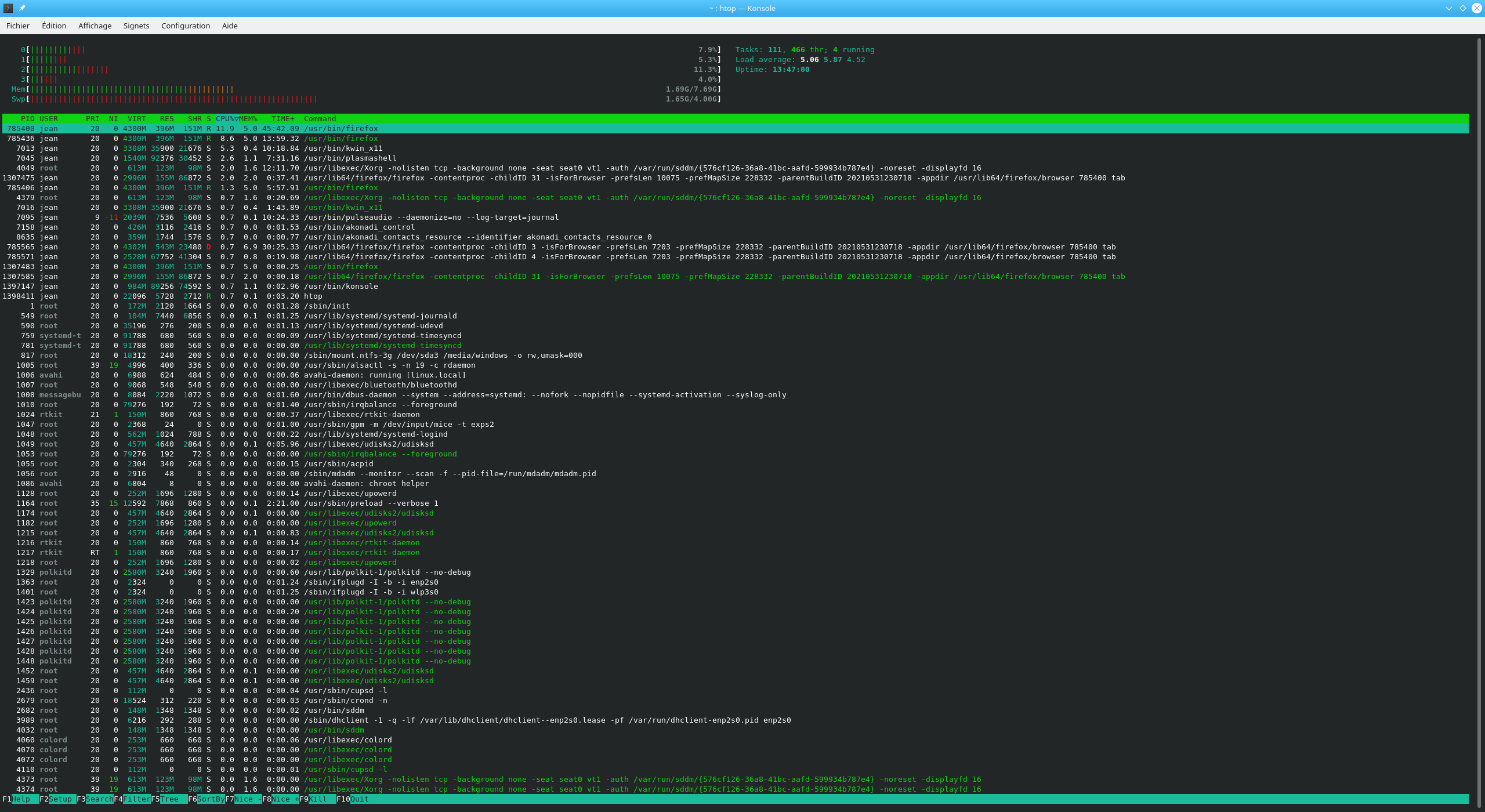Open the Signets menu
Viewport: 1485px width, 812px height.
(x=136, y=26)
